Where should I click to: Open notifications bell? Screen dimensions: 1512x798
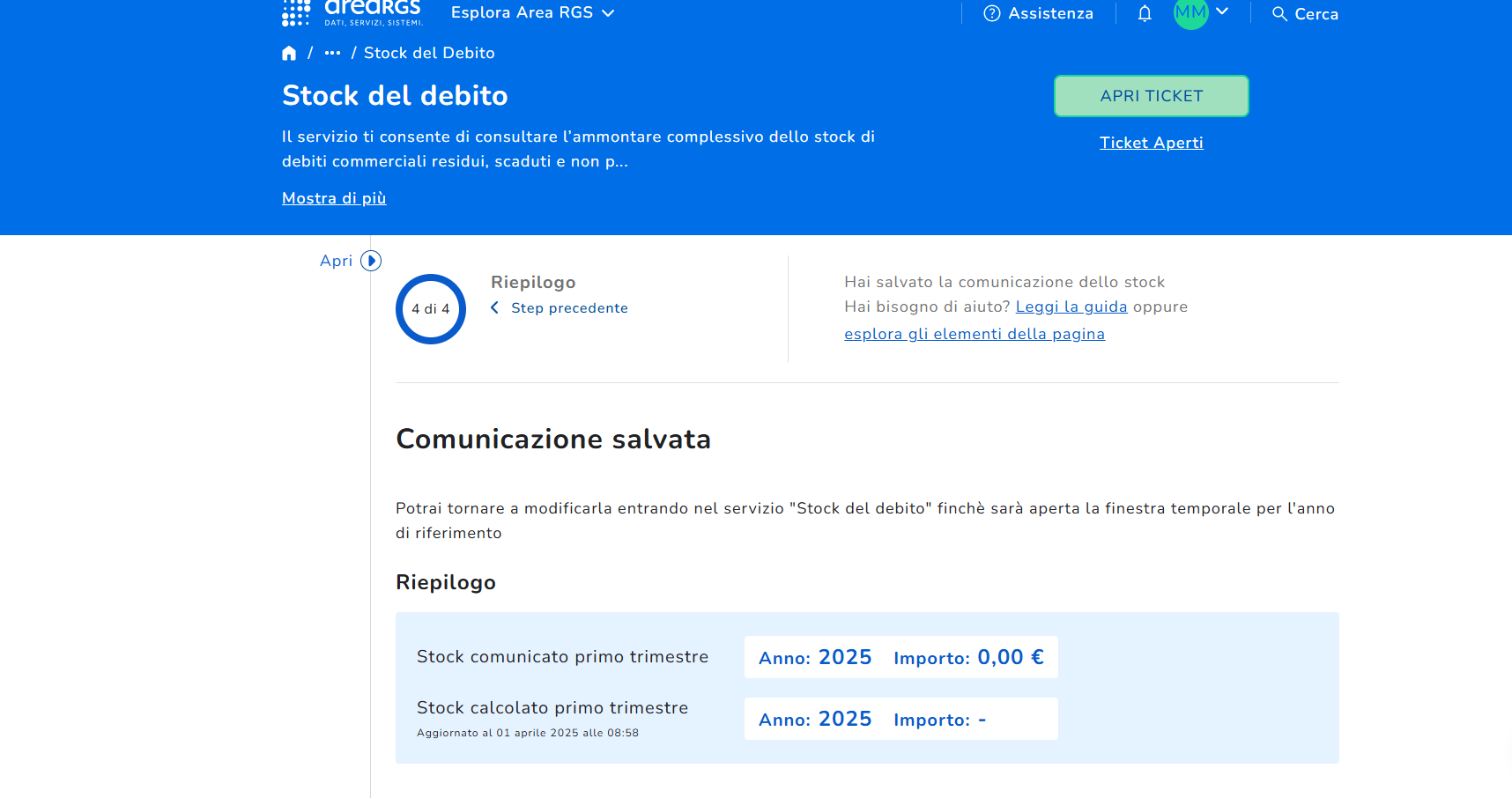pos(1145,13)
